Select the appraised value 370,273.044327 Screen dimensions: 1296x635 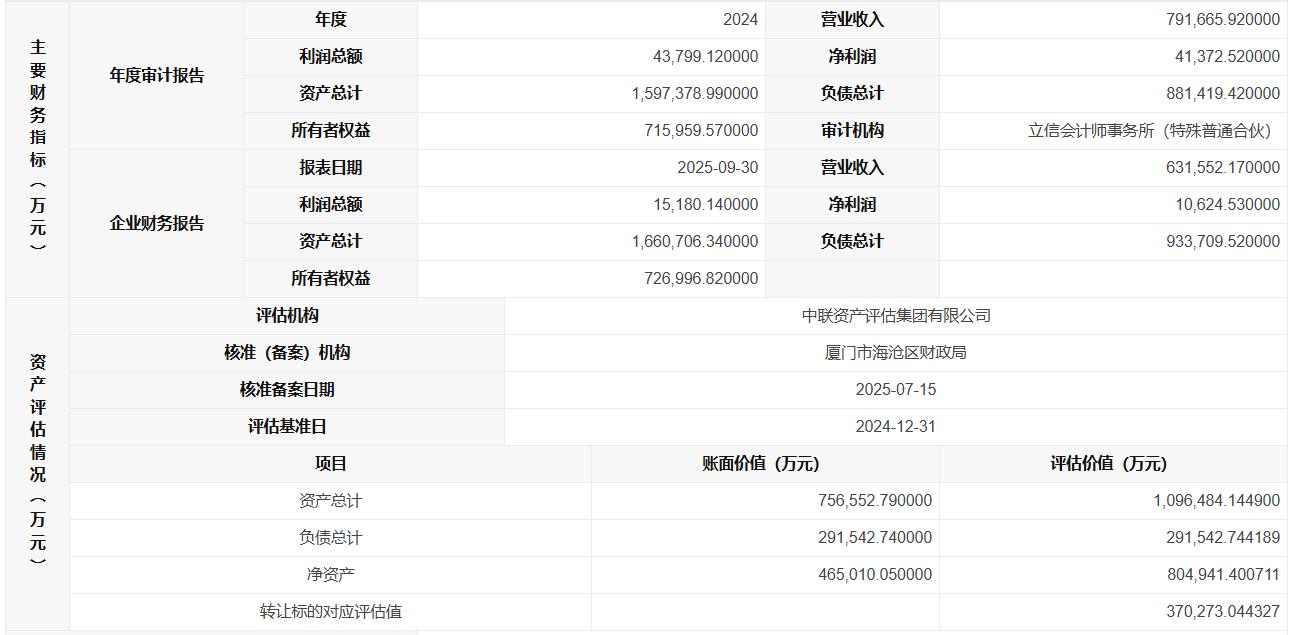pyautogui.click(x=1216, y=612)
